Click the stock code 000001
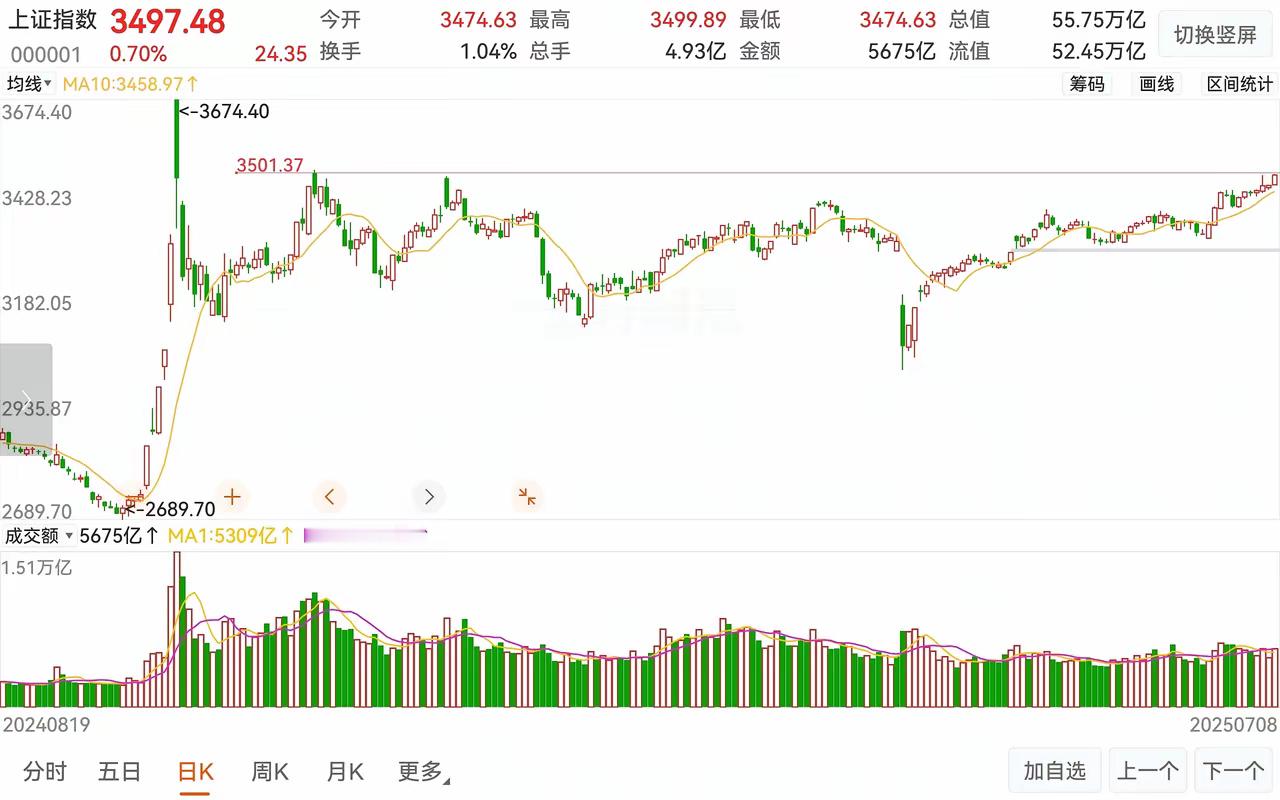The height and width of the screenshot is (800, 1280). (x=45, y=54)
